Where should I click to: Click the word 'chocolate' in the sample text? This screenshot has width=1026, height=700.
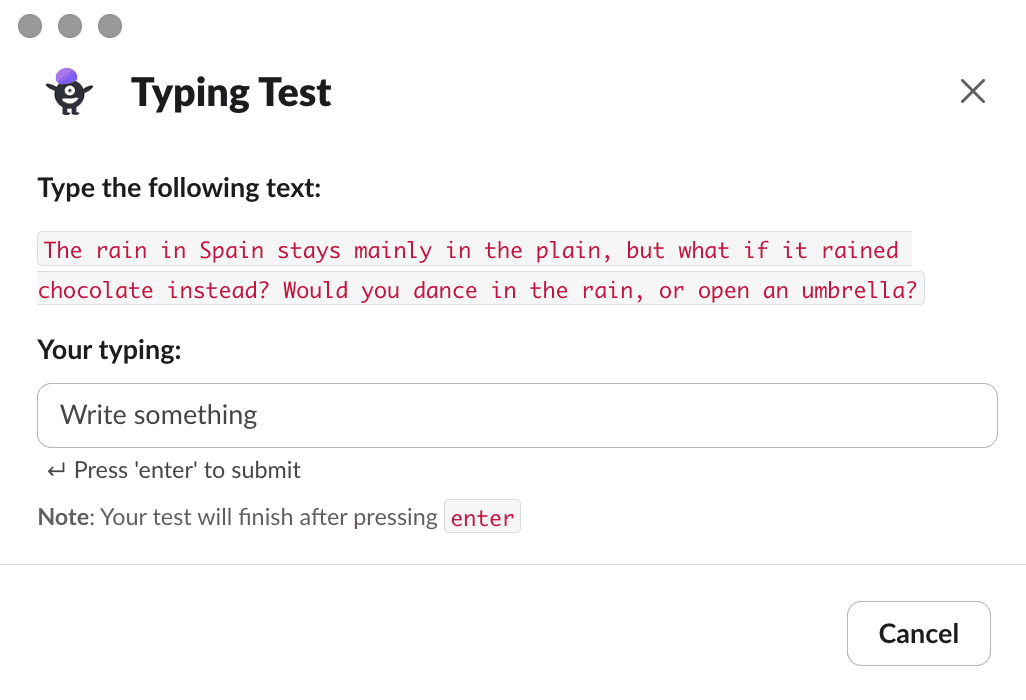tap(96, 290)
